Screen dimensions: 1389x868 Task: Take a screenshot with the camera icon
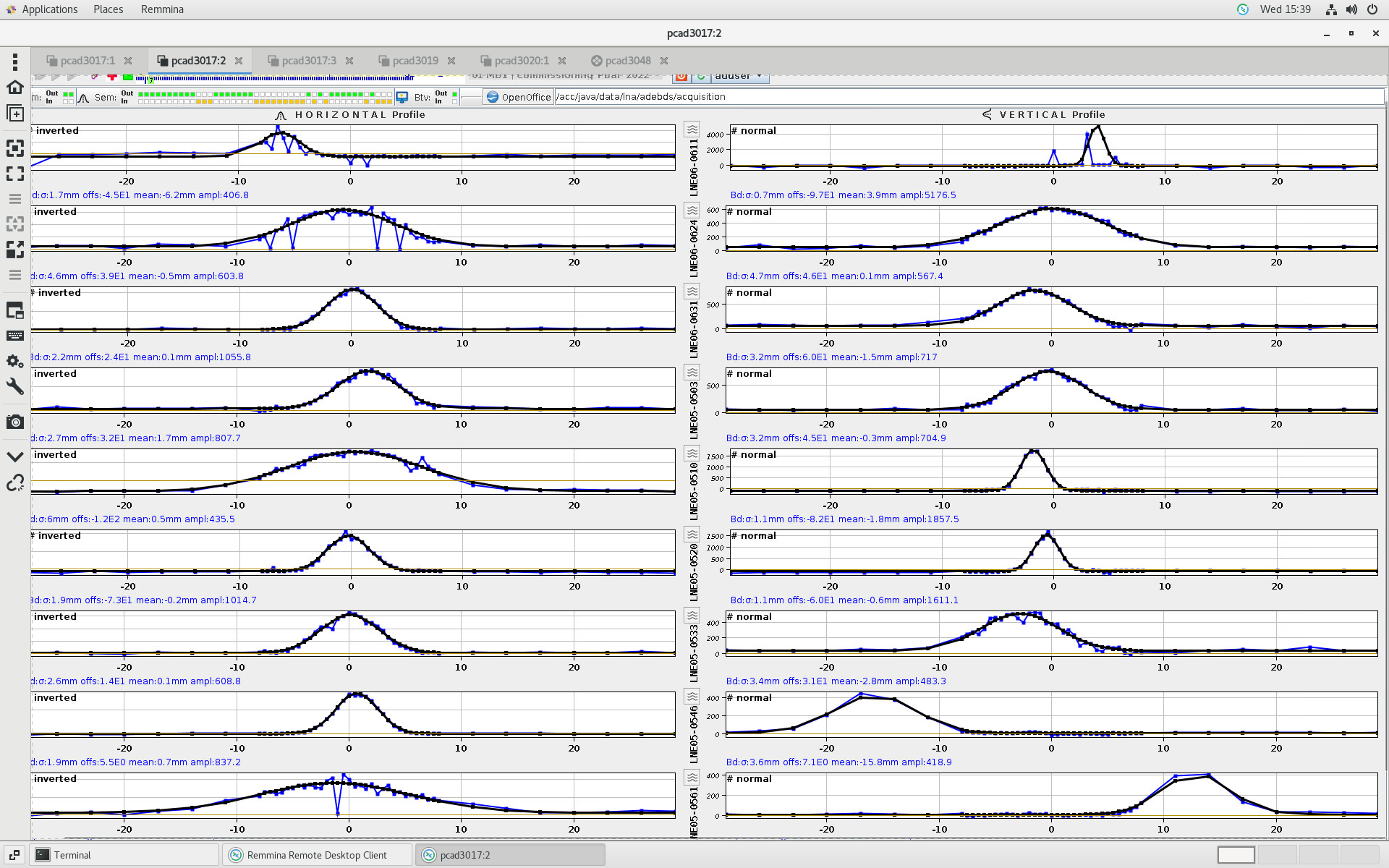click(x=14, y=422)
